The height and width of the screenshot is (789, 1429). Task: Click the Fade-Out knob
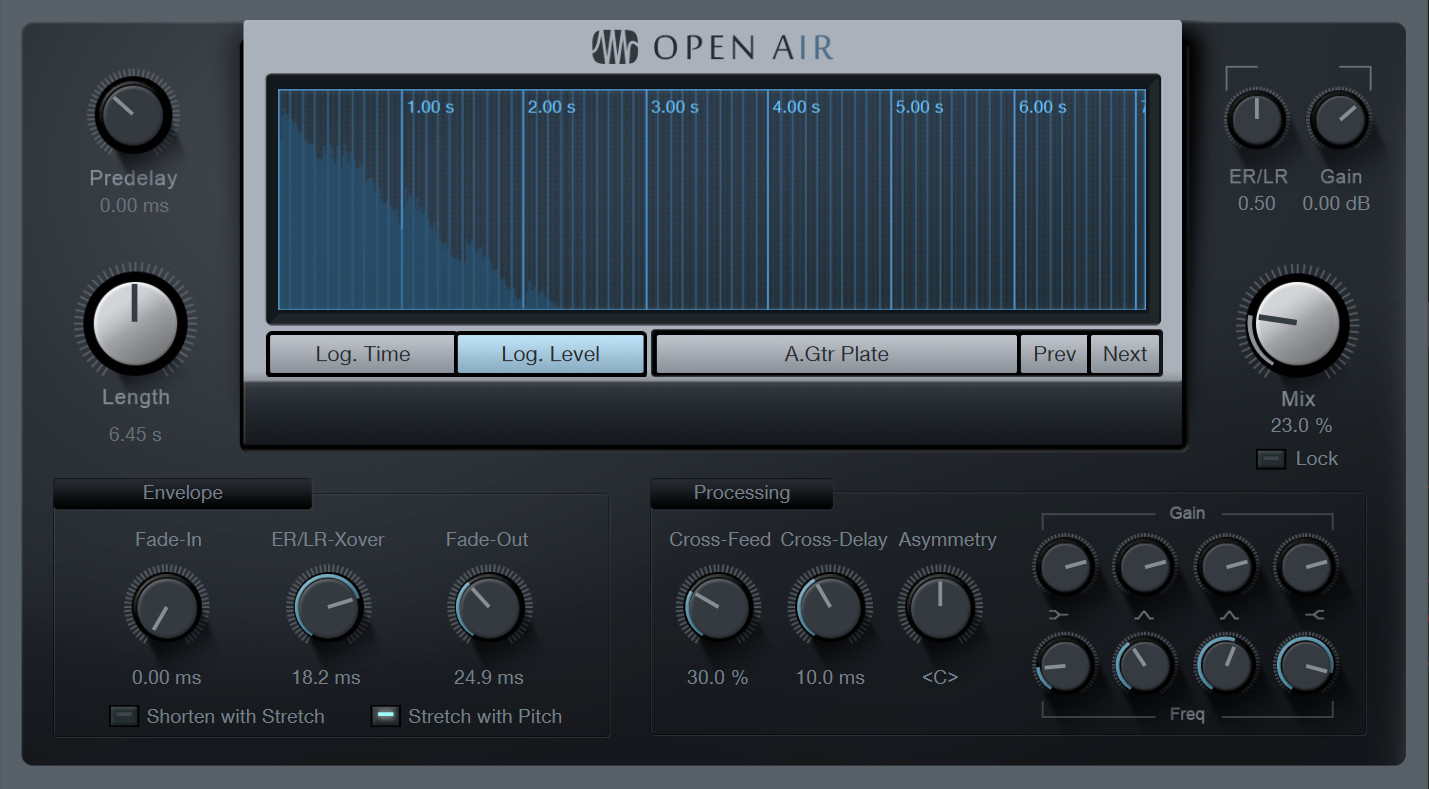[x=488, y=606]
